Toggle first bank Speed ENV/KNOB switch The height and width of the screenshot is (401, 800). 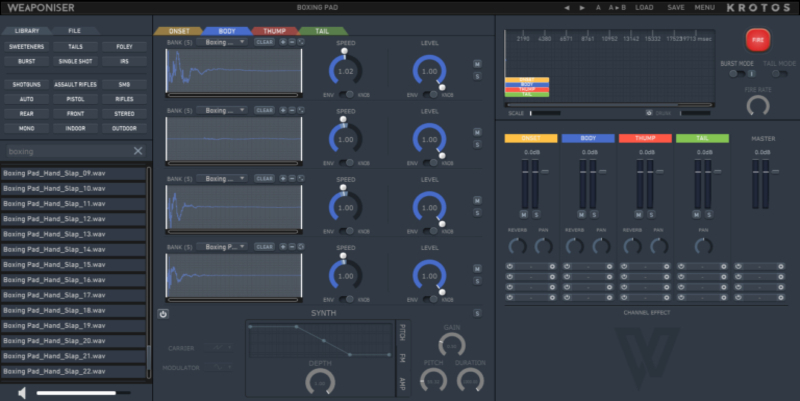click(x=346, y=94)
